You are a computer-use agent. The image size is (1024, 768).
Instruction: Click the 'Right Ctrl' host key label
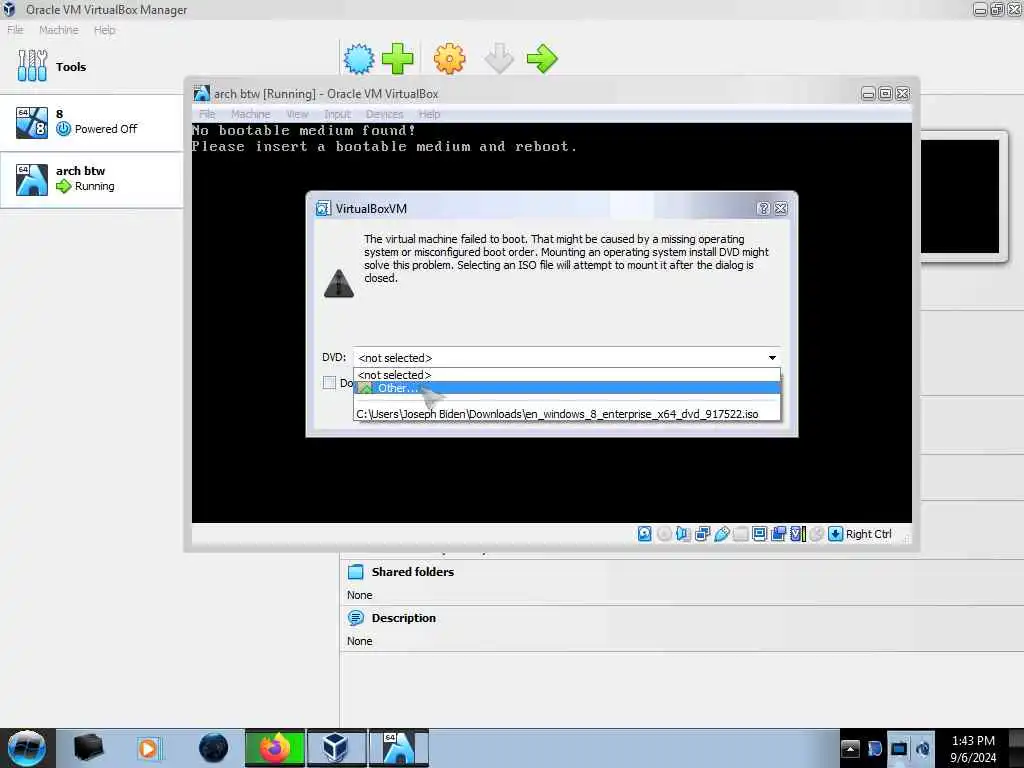(x=869, y=534)
